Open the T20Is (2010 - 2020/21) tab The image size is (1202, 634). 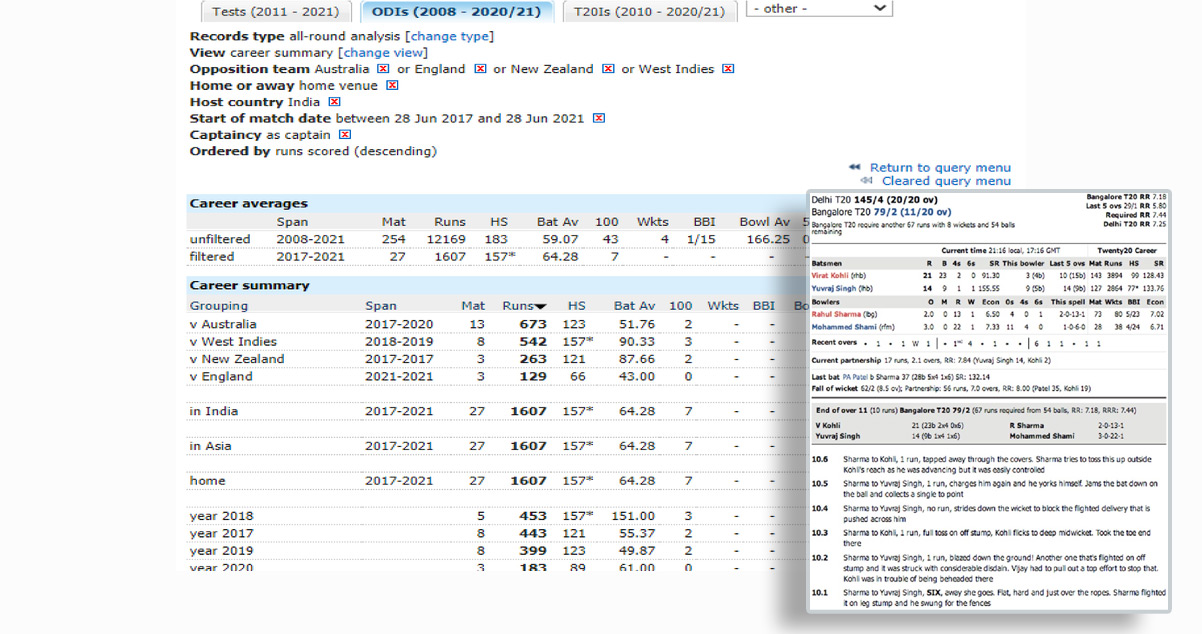[x=644, y=11]
